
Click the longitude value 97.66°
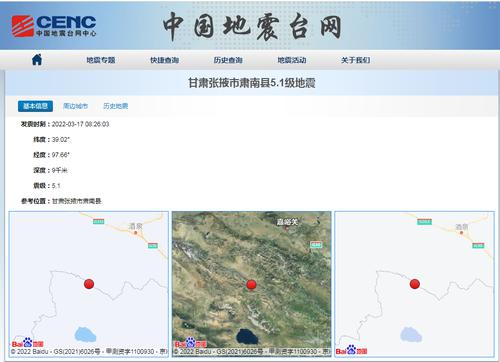coord(61,155)
